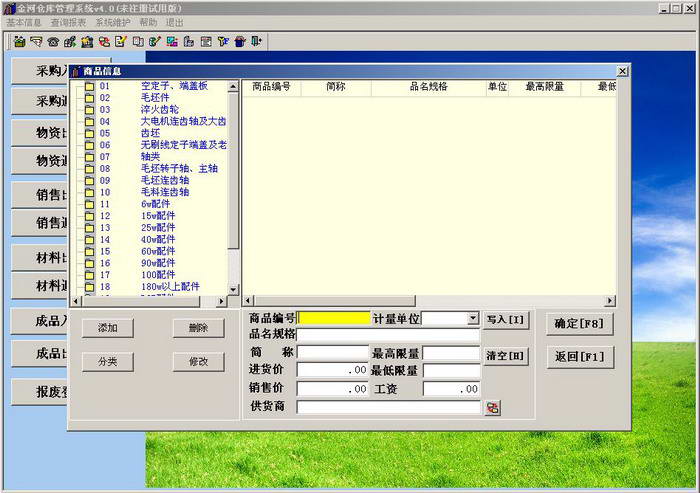Click the locked files toolbar icon
700x493 pixels.
pos(189,42)
